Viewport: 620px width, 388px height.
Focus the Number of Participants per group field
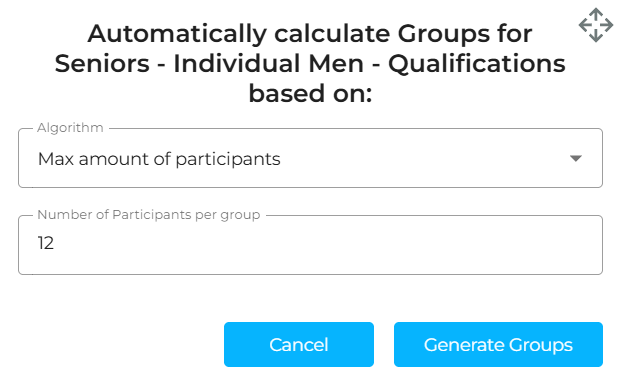tap(310, 245)
